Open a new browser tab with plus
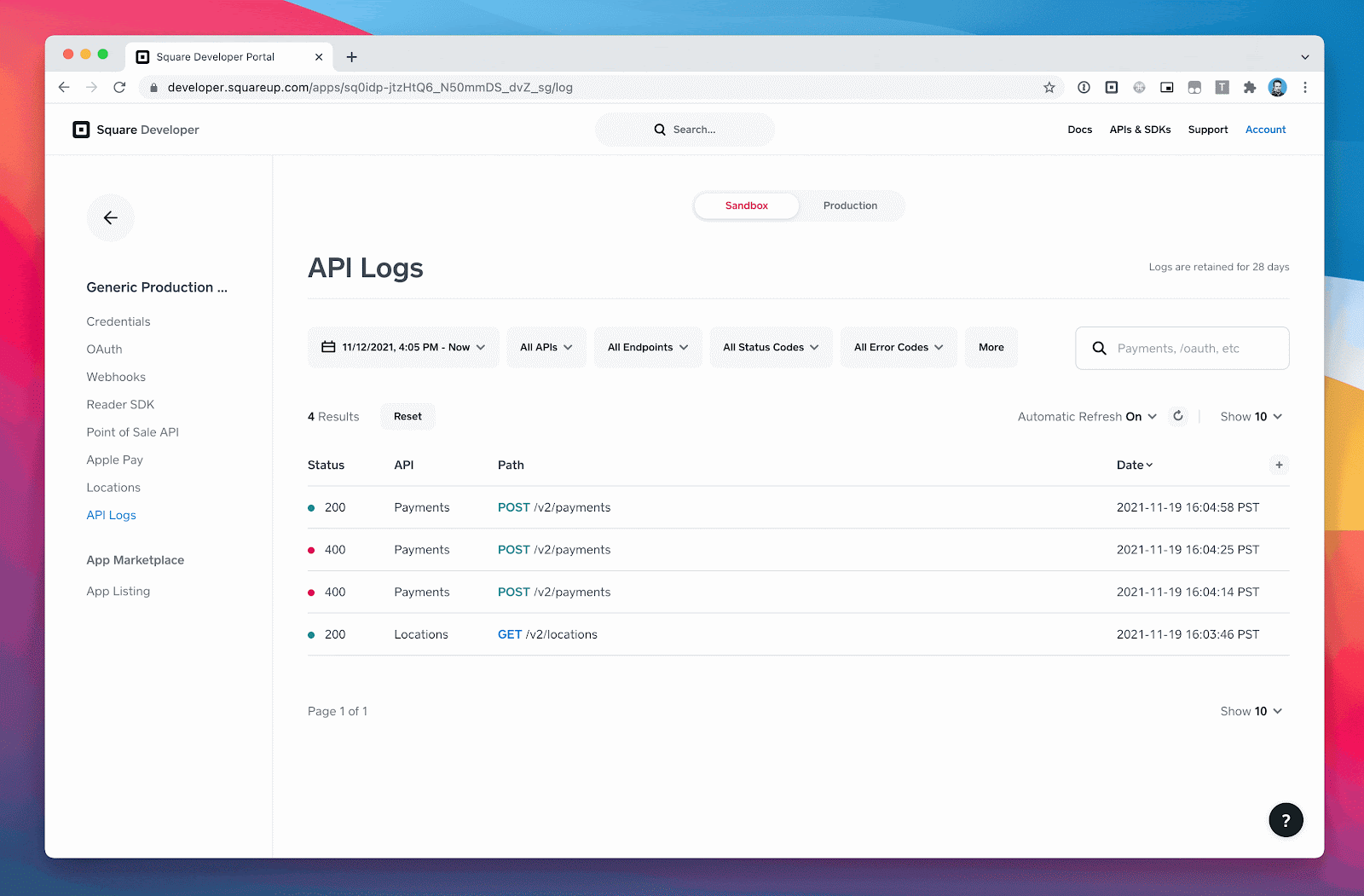1364x896 pixels. 351,57
